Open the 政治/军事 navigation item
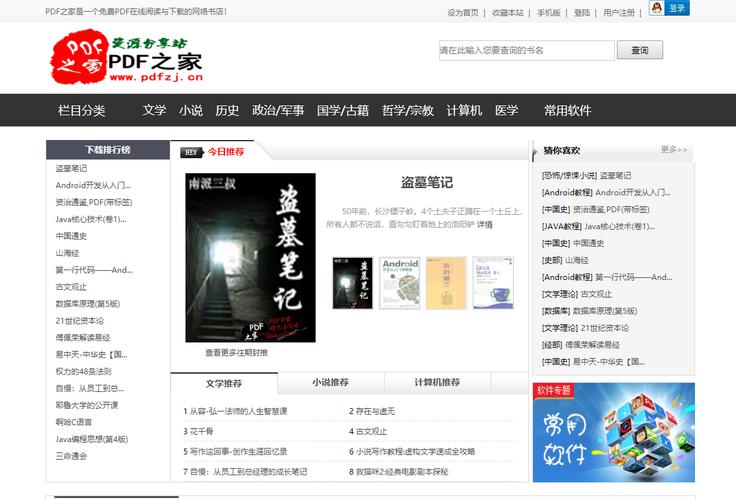 click(x=278, y=110)
